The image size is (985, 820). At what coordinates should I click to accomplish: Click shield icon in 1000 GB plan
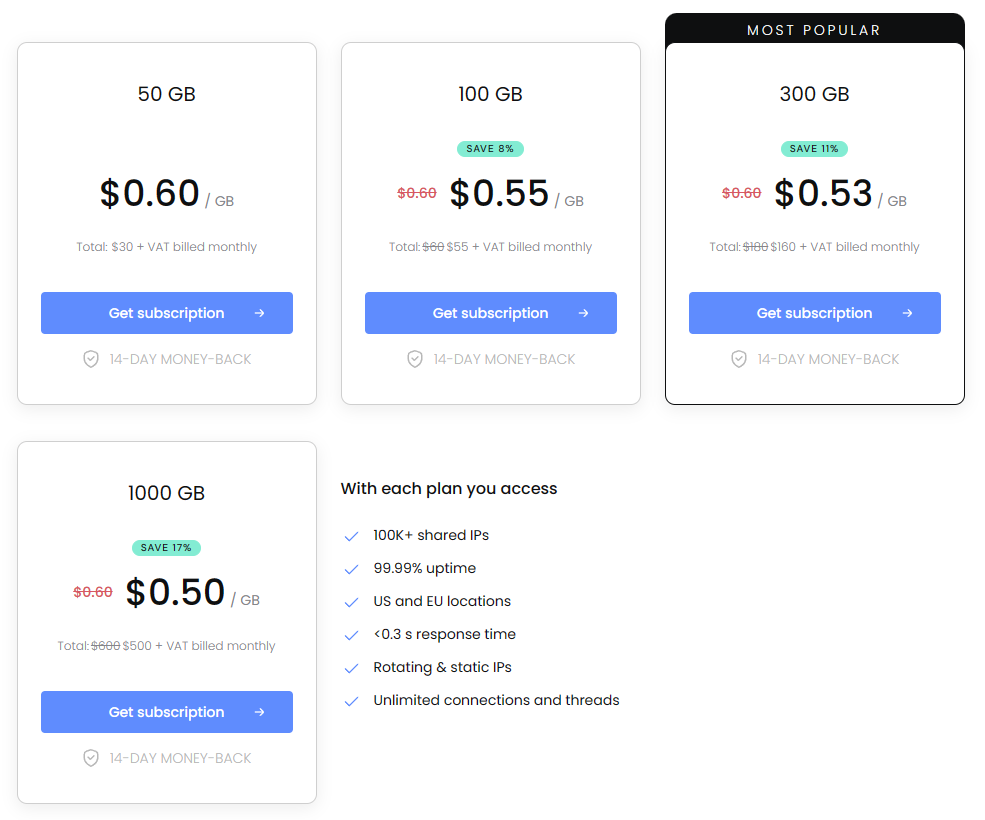91,758
